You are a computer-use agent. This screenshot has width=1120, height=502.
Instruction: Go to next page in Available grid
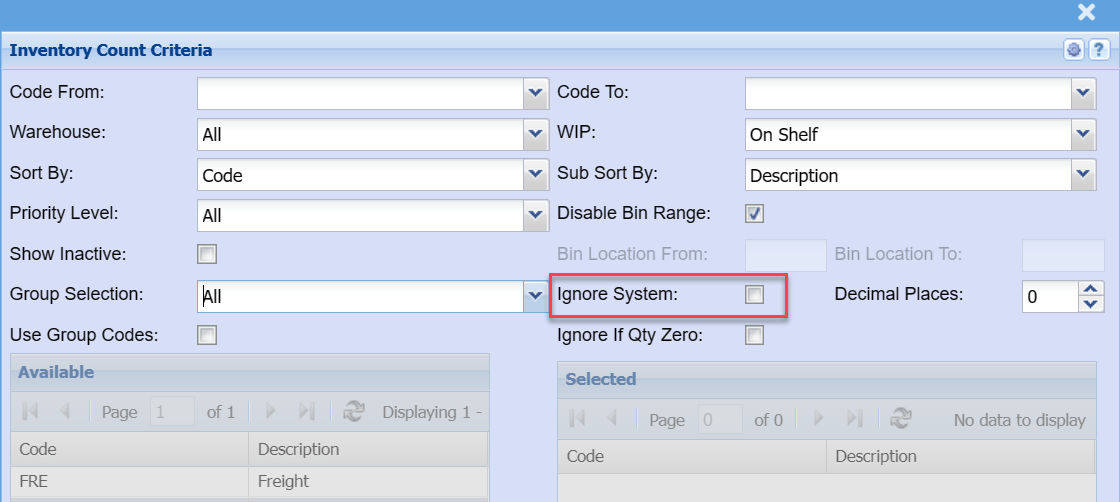coord(270,412)
